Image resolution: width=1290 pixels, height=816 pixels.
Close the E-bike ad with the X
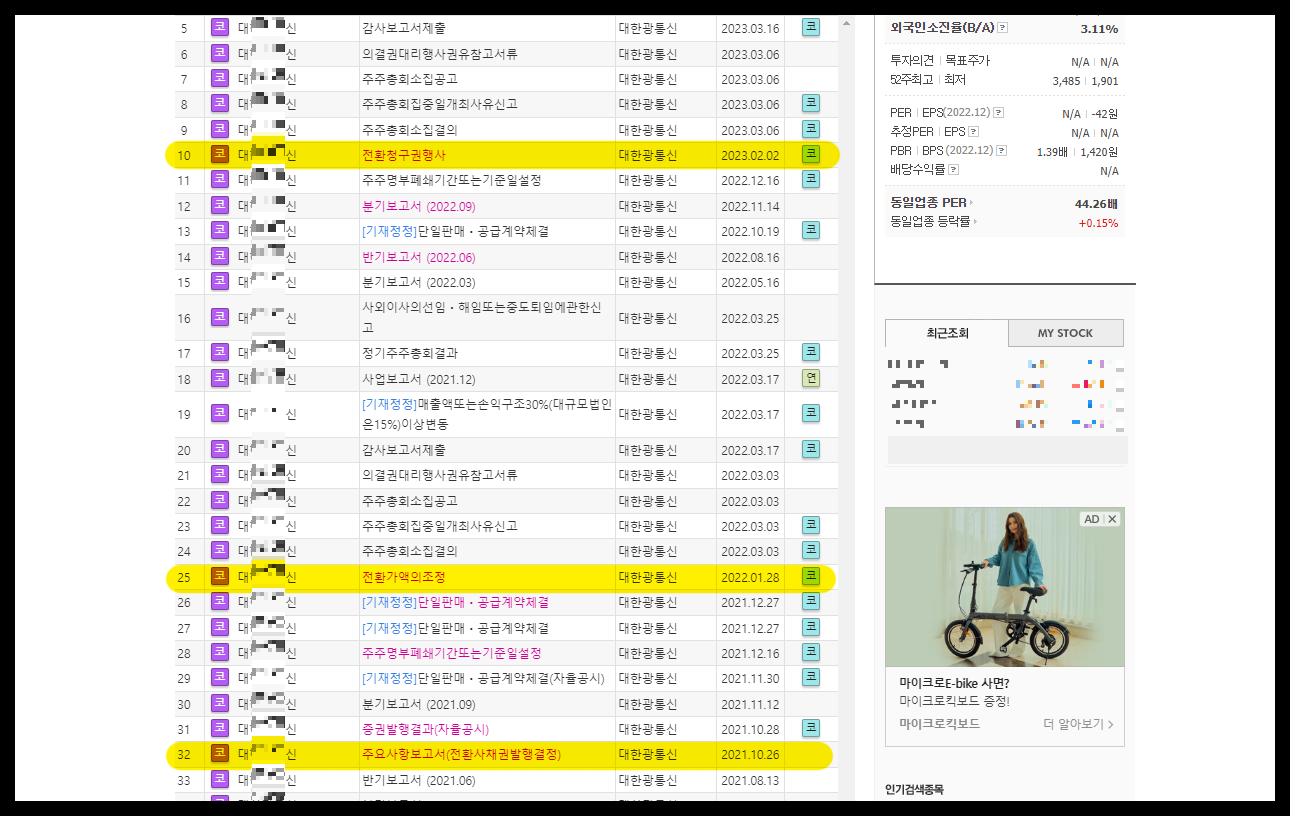click(x=1113, y=519)
